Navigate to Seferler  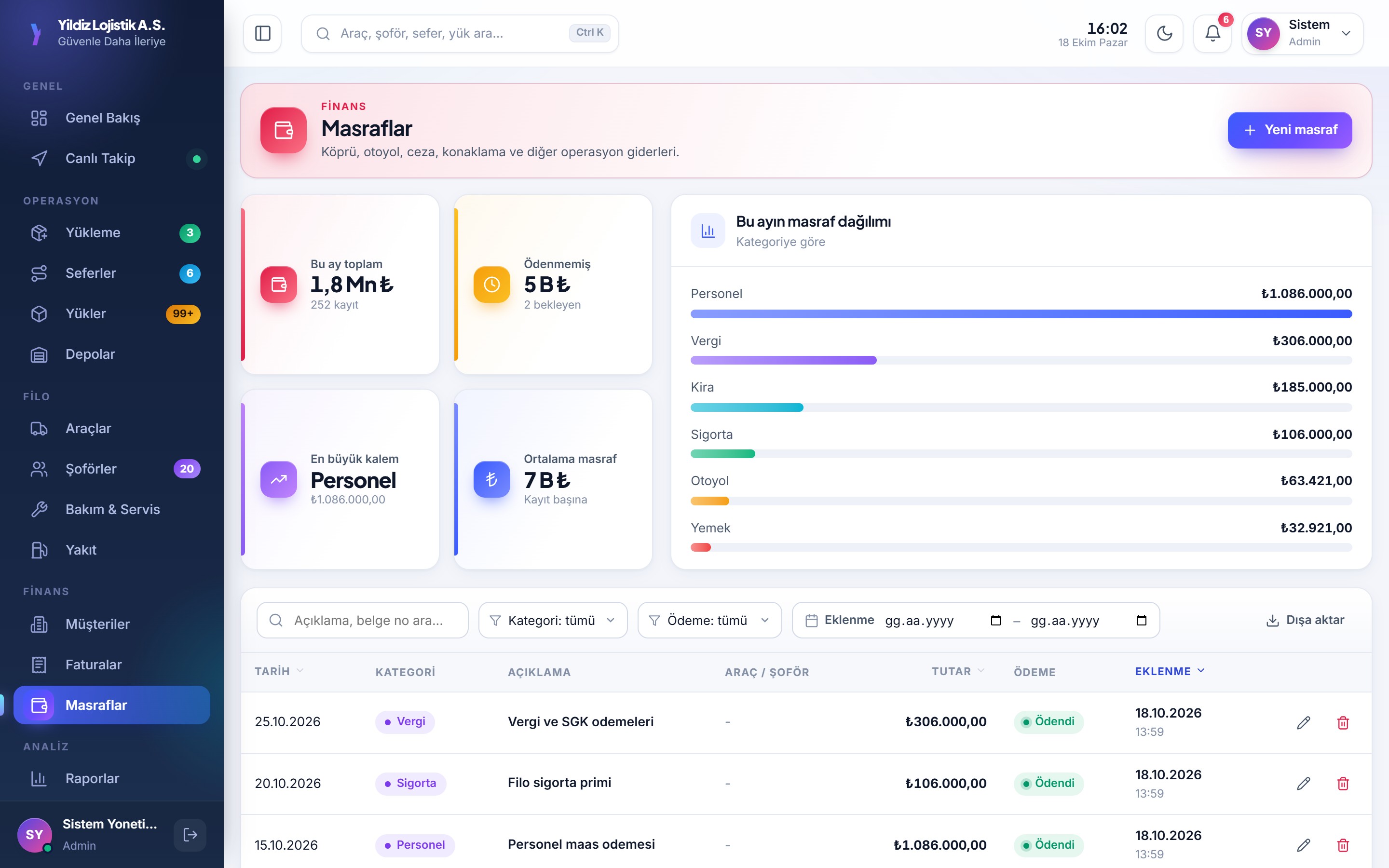coord(112,273)
